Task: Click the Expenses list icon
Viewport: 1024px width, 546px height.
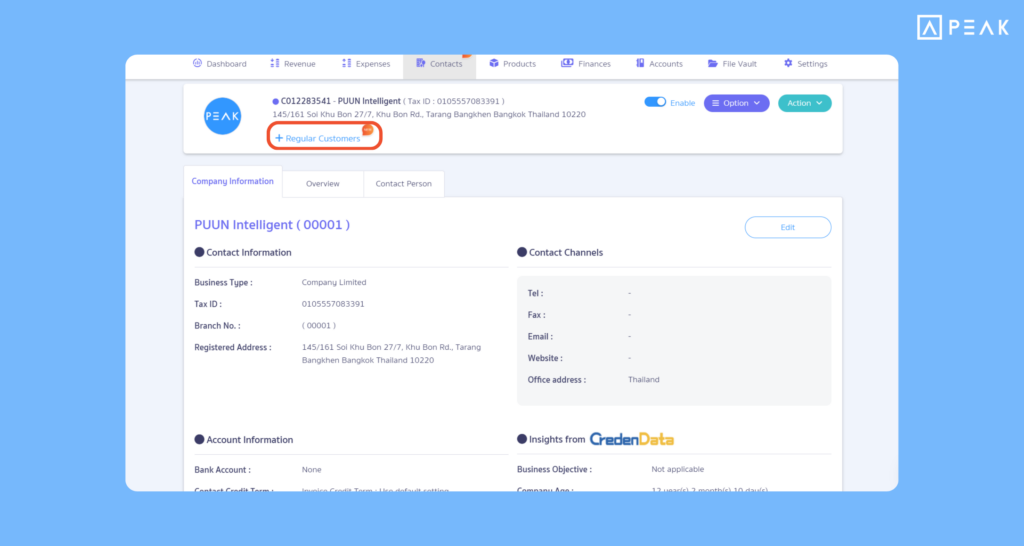Action: [347, 63]
